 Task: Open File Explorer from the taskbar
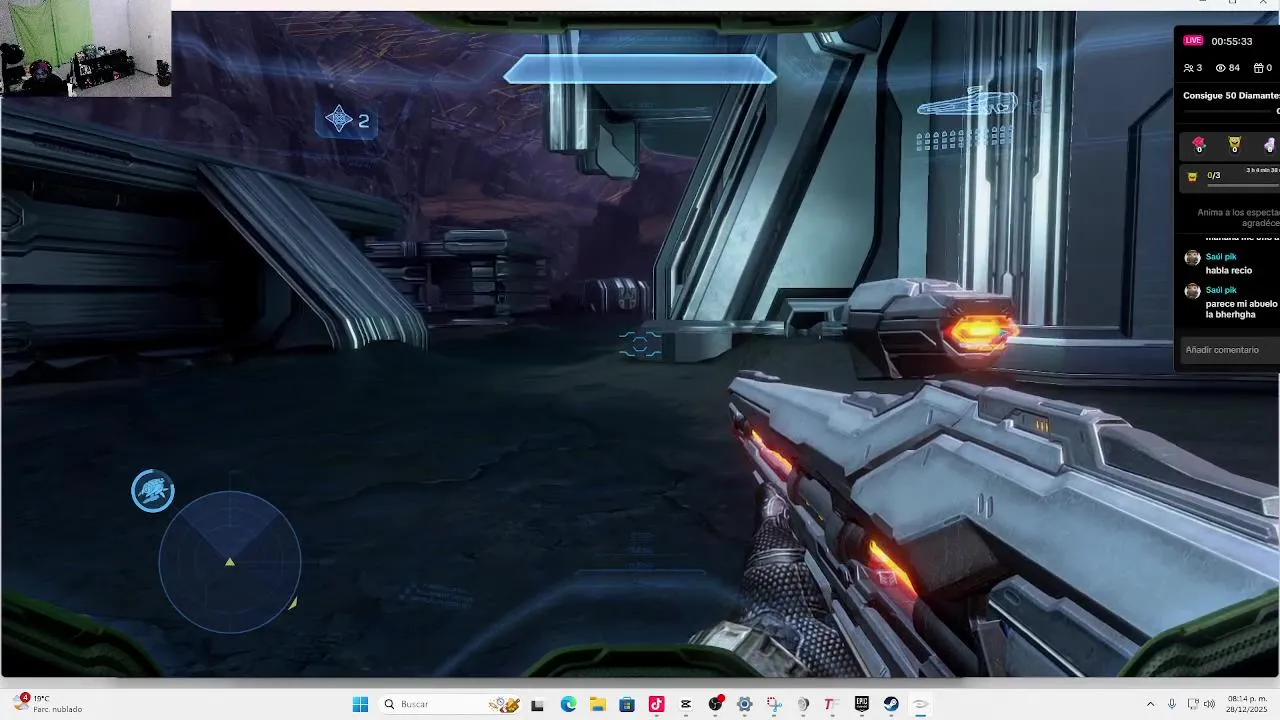tap(598, 704)
